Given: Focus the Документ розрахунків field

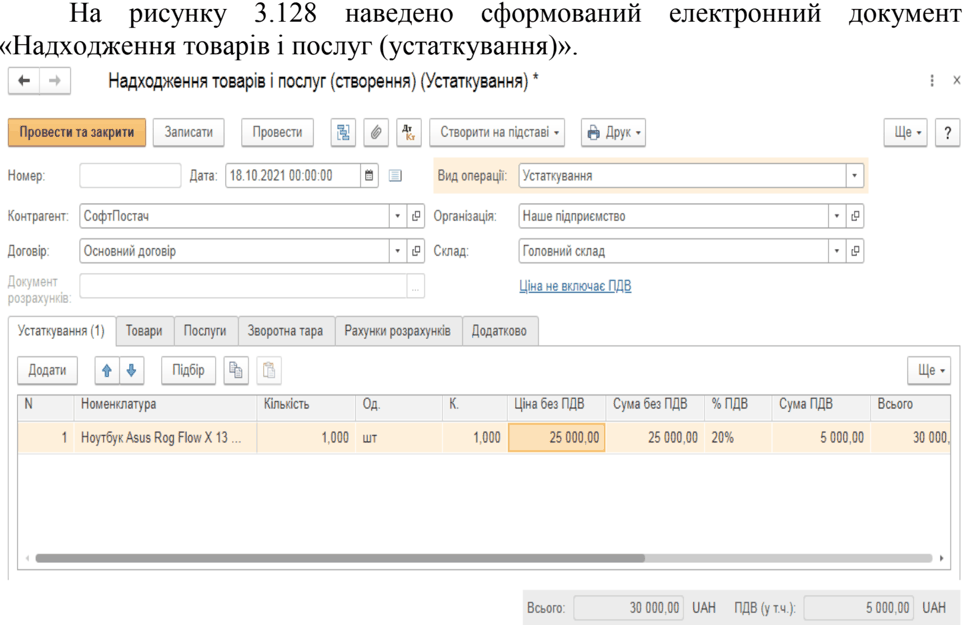Looking at the screenshot, I should tap(244, 286).
